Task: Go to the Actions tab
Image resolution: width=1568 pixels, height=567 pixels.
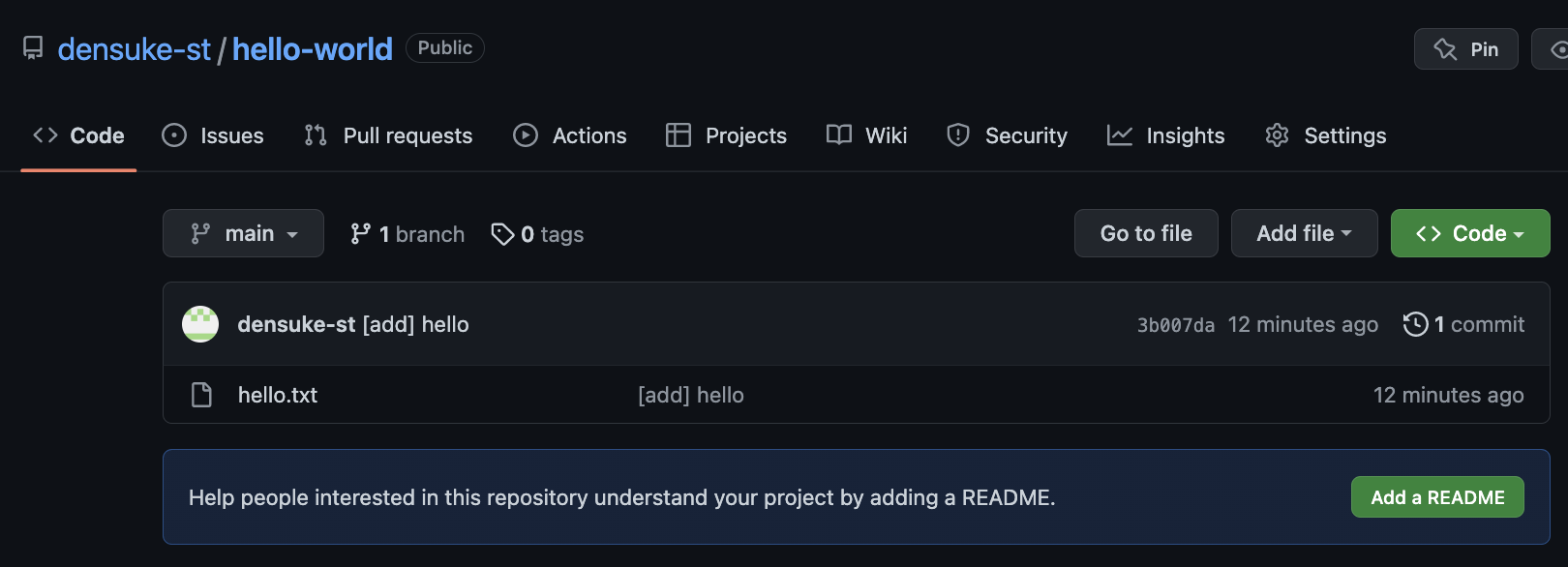Action: pyautogui.click(x=570, y=135)
